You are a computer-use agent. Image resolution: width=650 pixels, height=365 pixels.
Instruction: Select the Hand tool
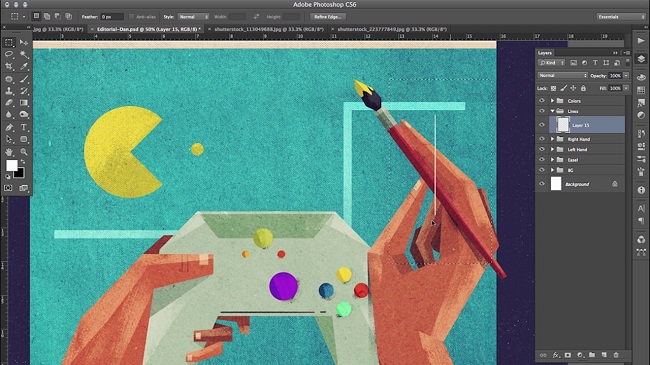[x=9, y=152]
